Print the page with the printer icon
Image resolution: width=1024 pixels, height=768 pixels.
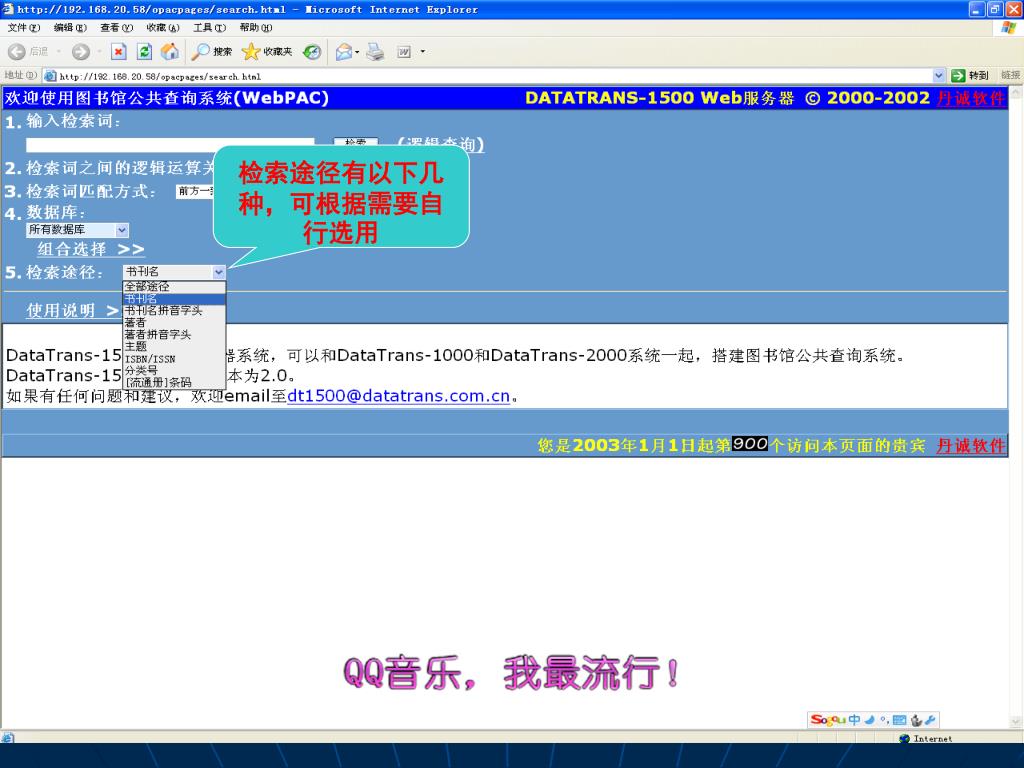375,52
